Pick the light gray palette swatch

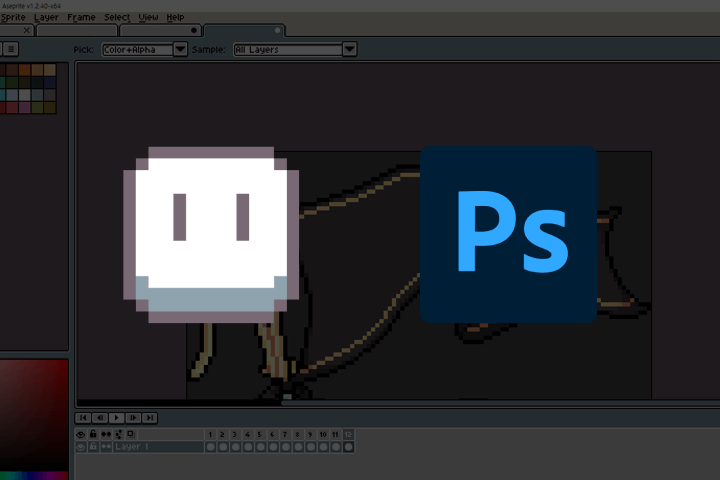24,95
